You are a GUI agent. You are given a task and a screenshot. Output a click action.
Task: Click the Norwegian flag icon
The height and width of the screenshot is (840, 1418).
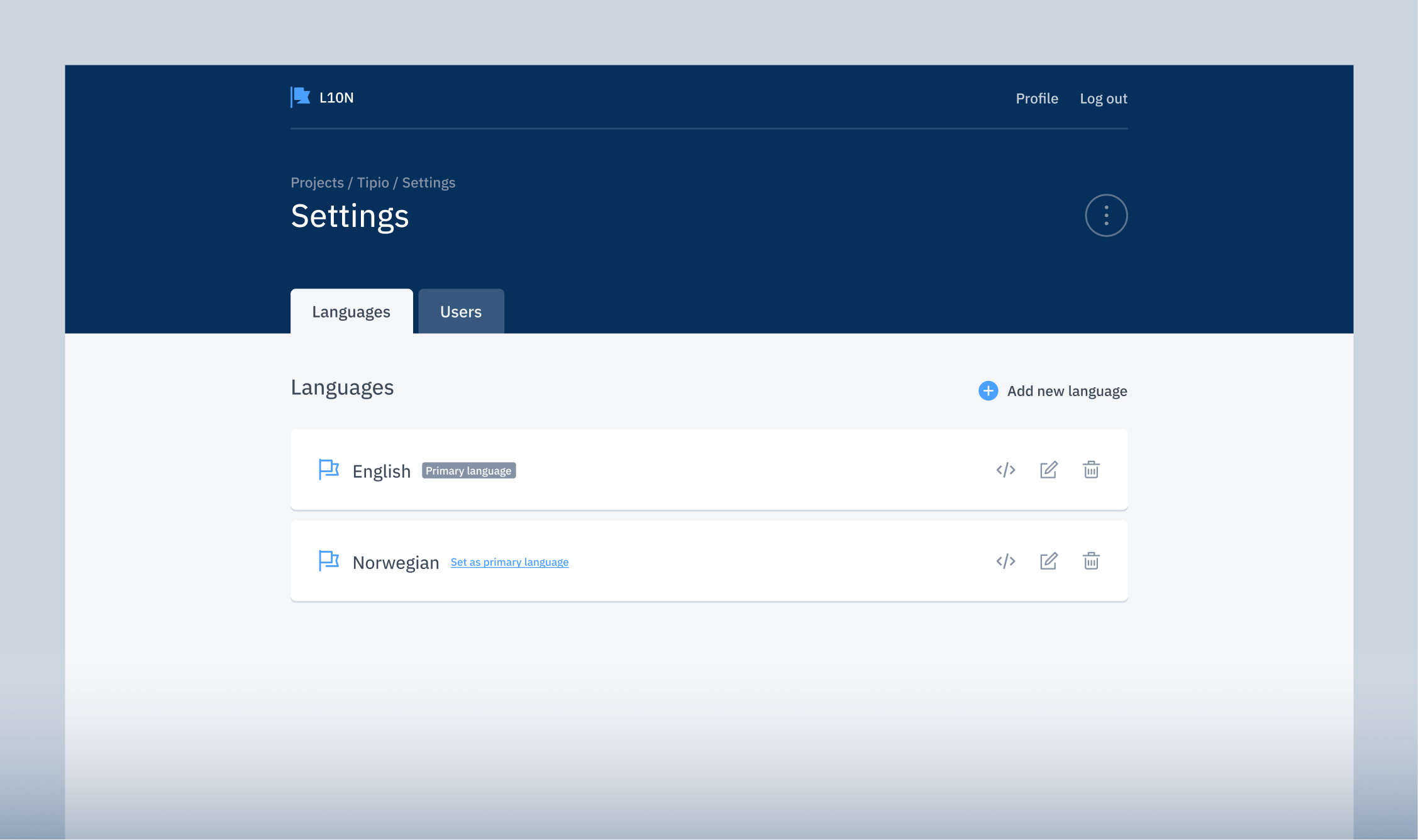coord(328,561)
